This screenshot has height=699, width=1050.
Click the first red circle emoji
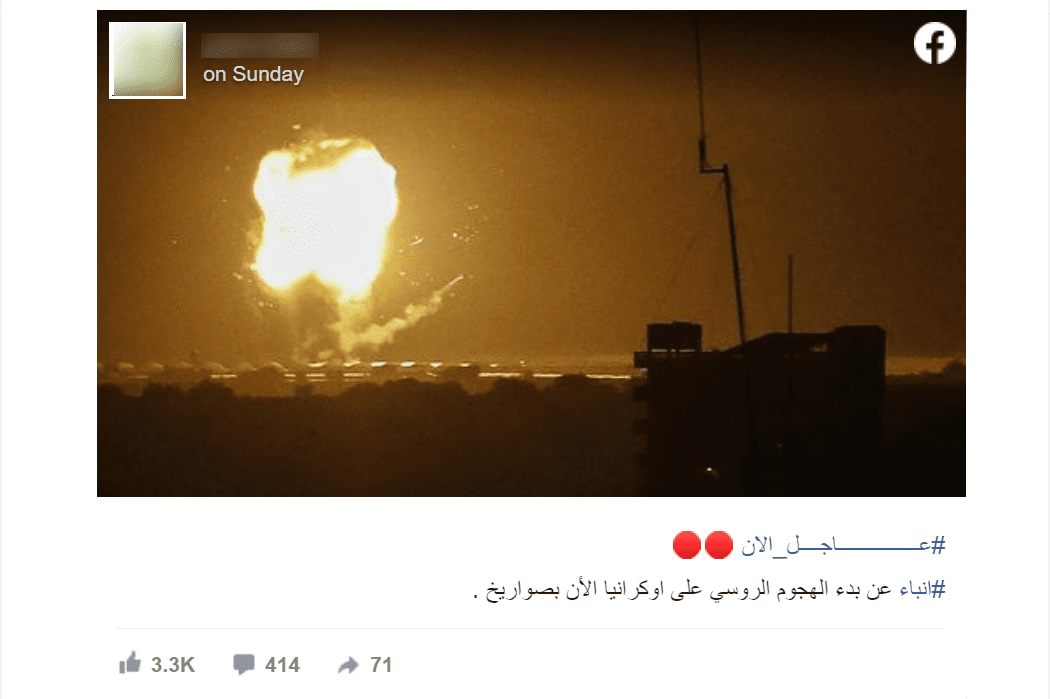click(686, 545)
